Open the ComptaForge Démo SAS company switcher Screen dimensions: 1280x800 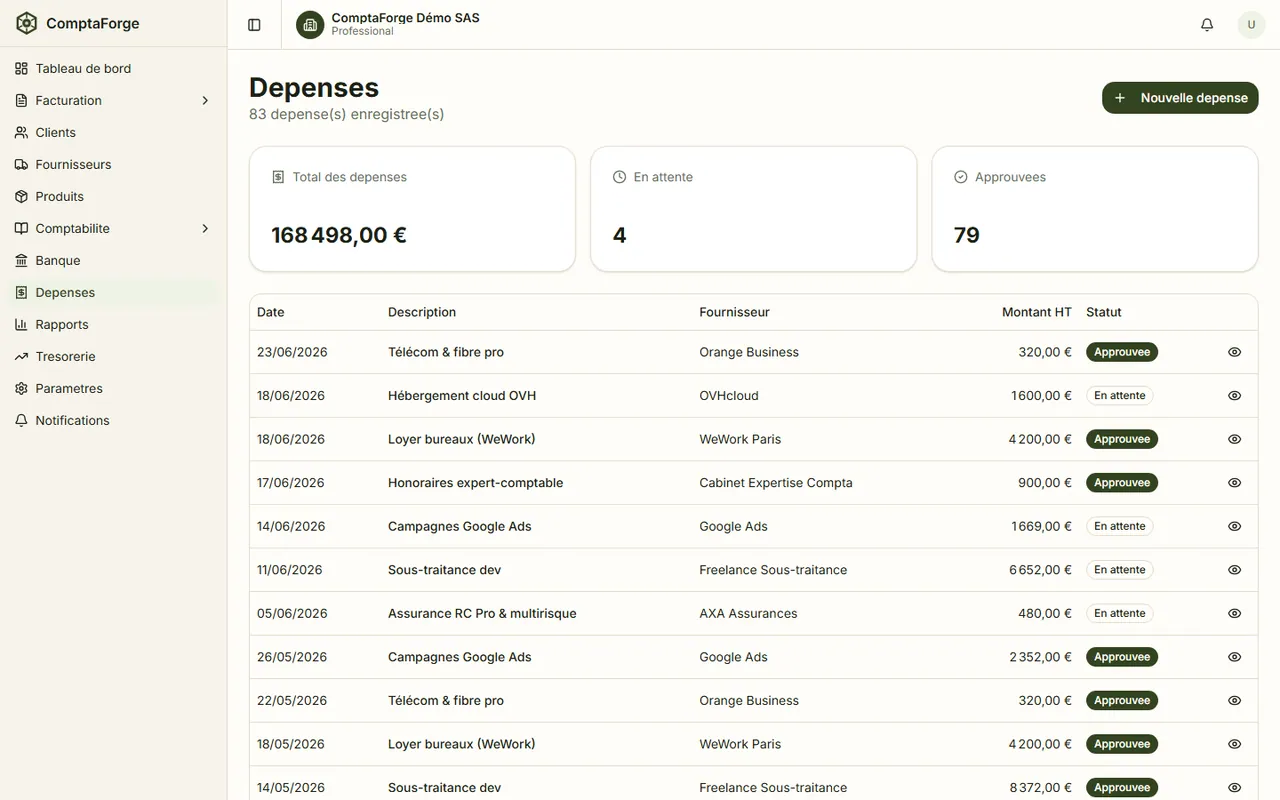click(388, 24)
